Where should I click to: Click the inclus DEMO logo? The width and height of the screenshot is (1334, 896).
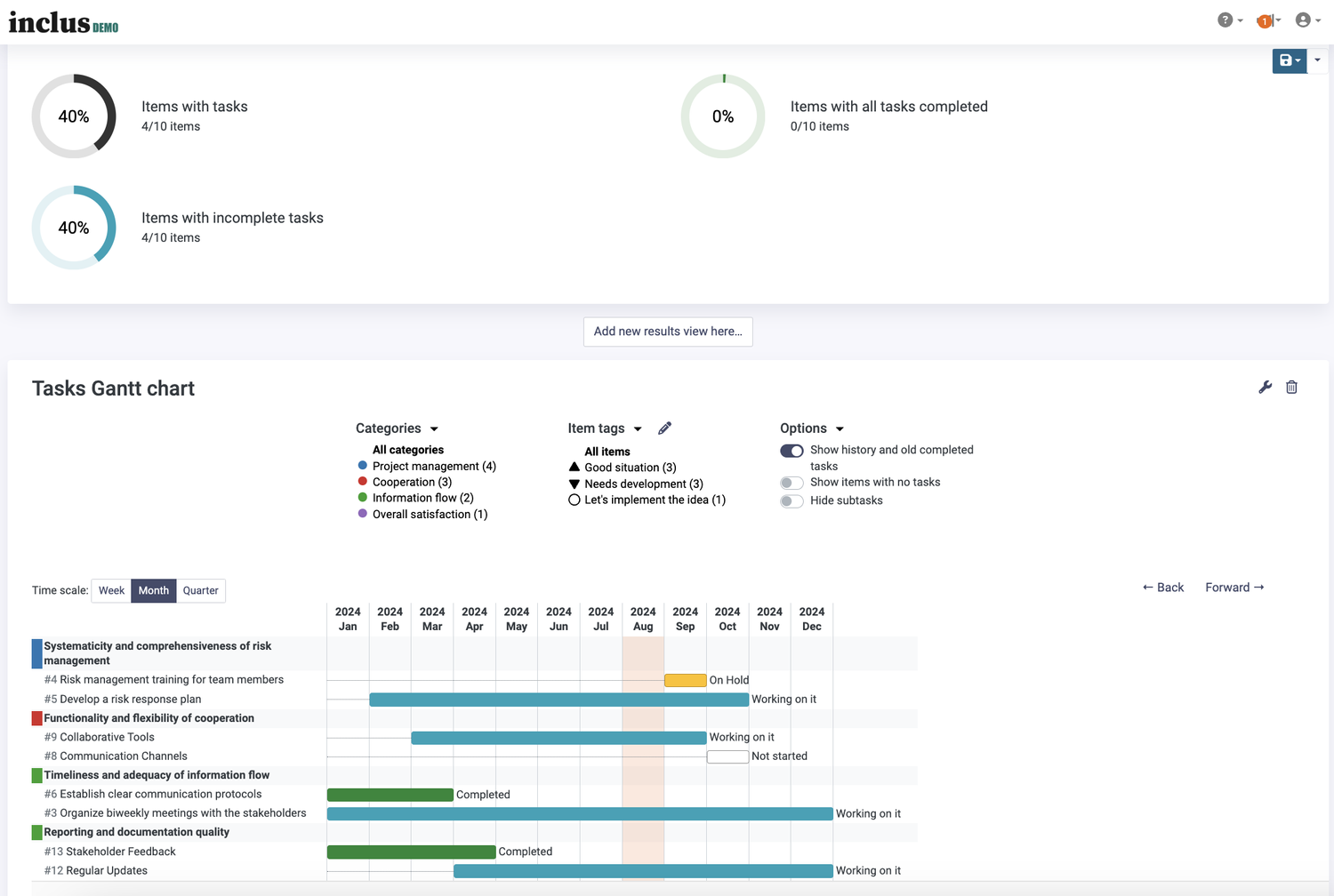(63, 22)
